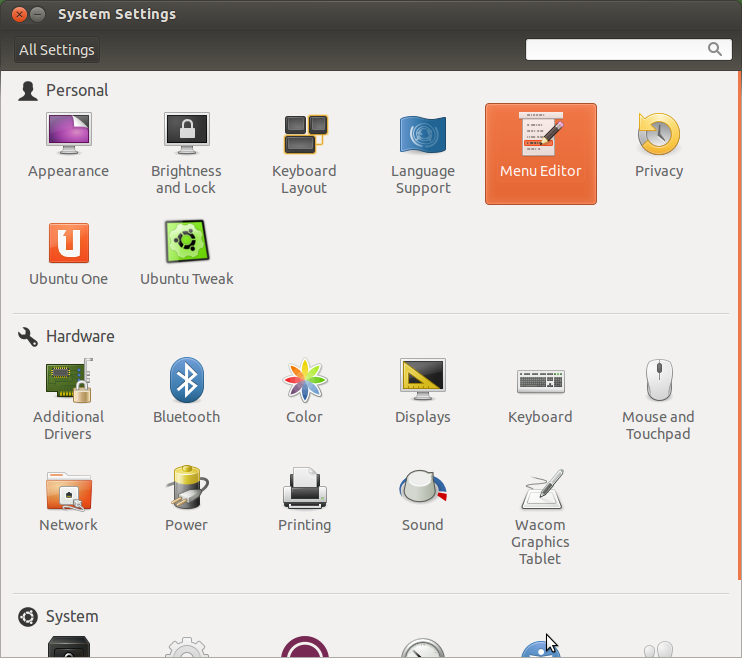Click the vertical scrollbar

(740, 326)
